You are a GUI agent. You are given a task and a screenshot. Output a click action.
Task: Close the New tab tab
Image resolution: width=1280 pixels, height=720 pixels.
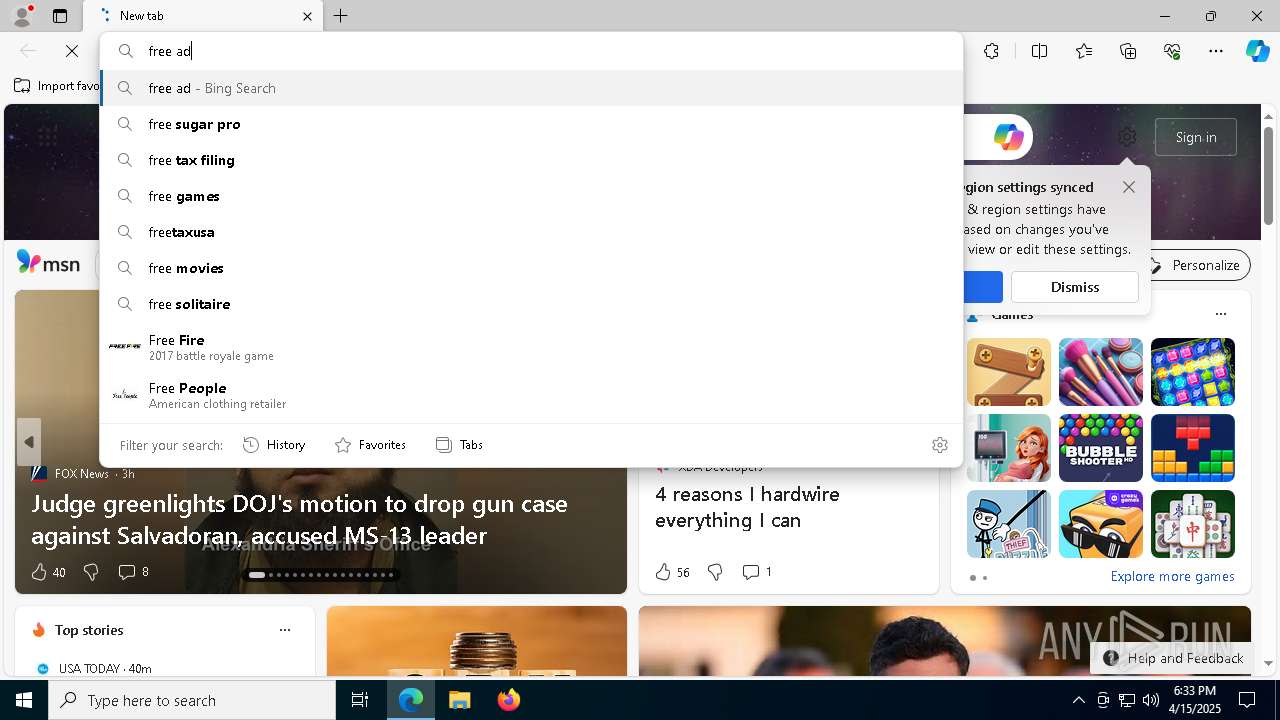[307, 16]
